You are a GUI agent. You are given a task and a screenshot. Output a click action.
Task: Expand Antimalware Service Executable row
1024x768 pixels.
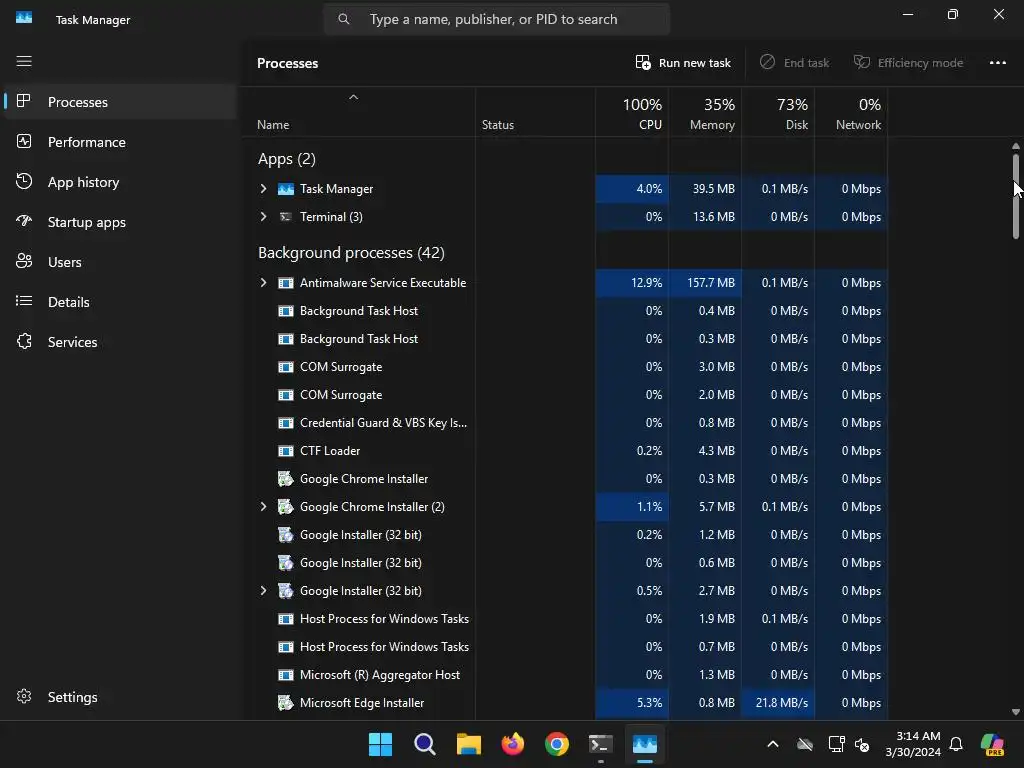(x=263, y=283)
